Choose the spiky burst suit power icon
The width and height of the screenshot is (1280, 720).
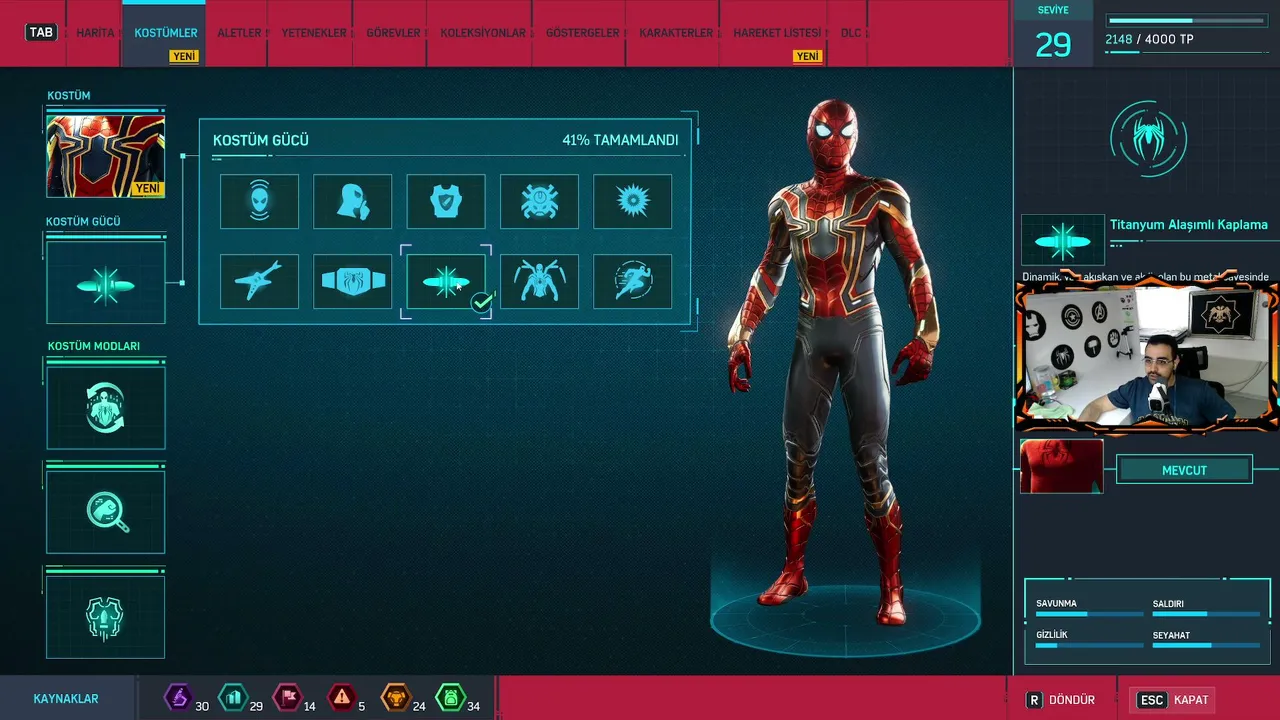632,202
